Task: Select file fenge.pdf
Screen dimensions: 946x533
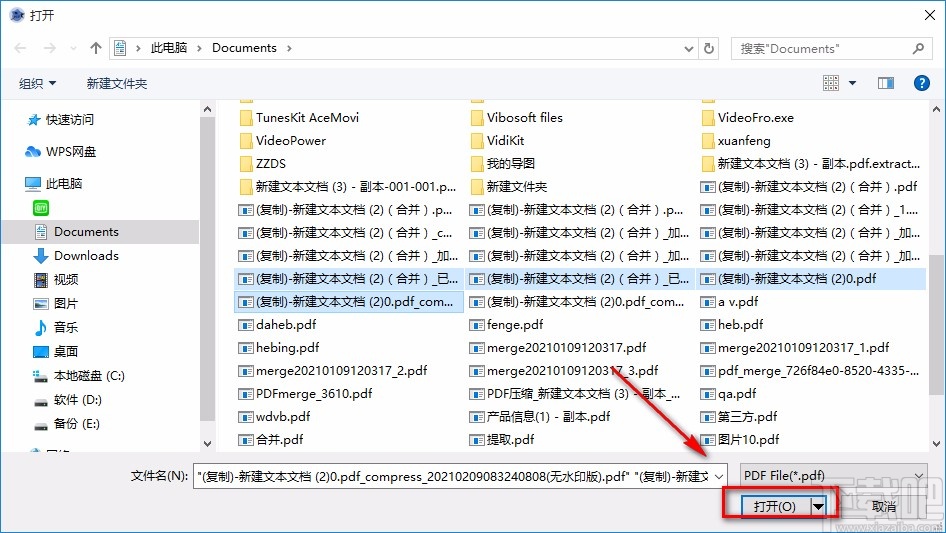Action: click(x=506, y=325)
